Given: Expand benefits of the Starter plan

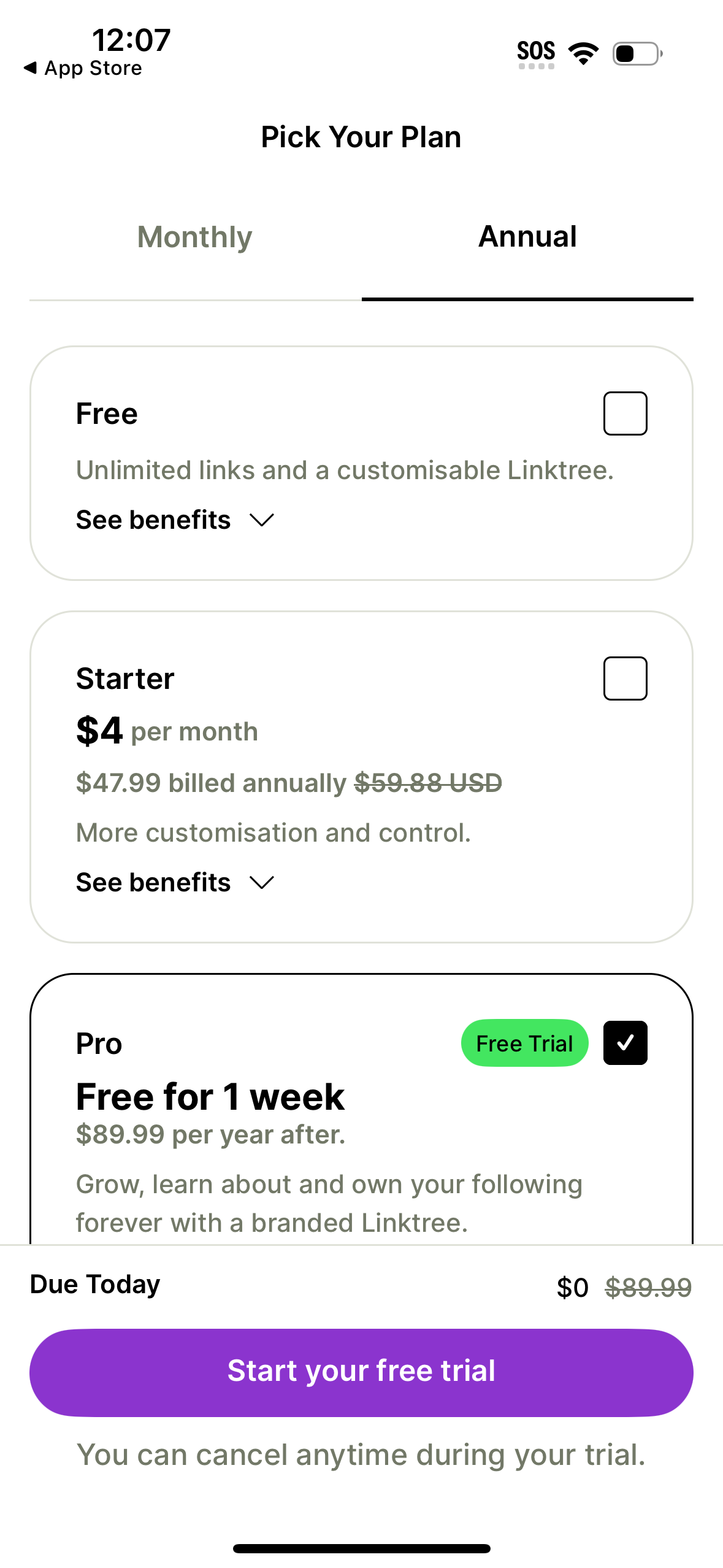Looking at the screenshot, I should tap(153, 882).
